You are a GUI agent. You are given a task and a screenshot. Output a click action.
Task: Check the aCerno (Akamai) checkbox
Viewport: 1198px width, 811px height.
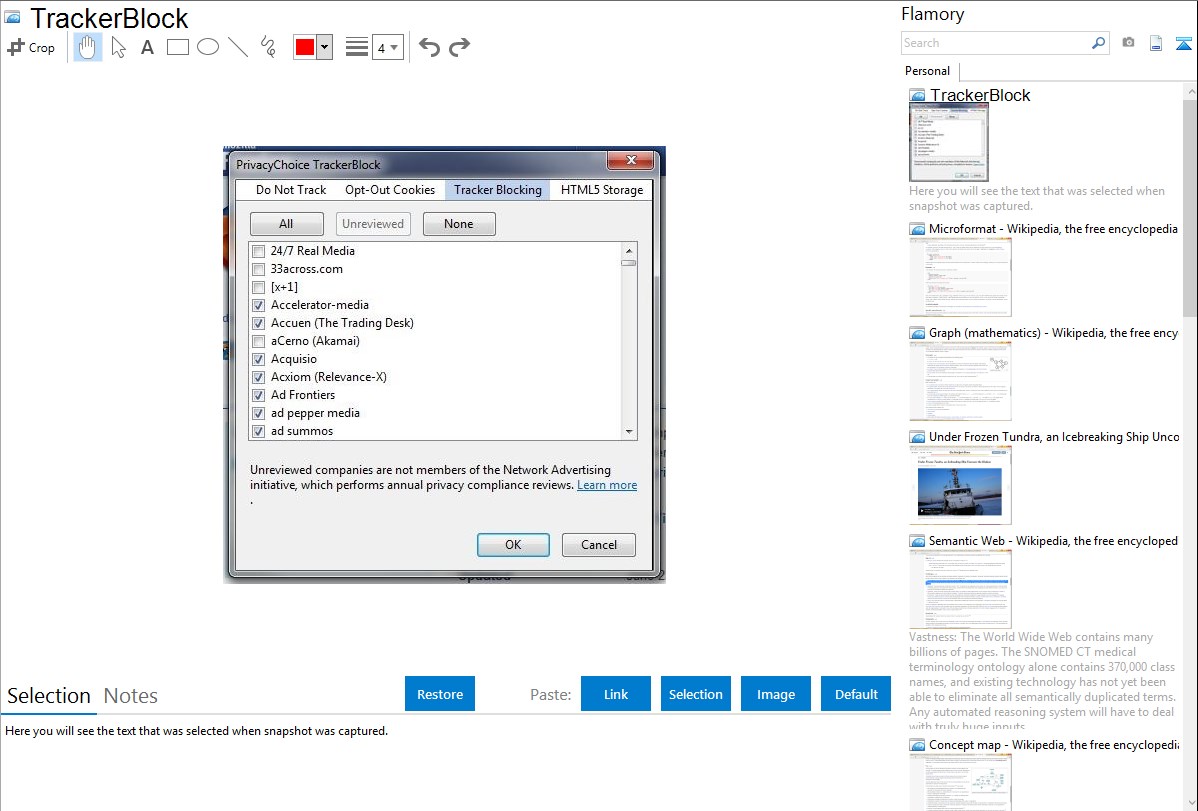click(259, 342)
